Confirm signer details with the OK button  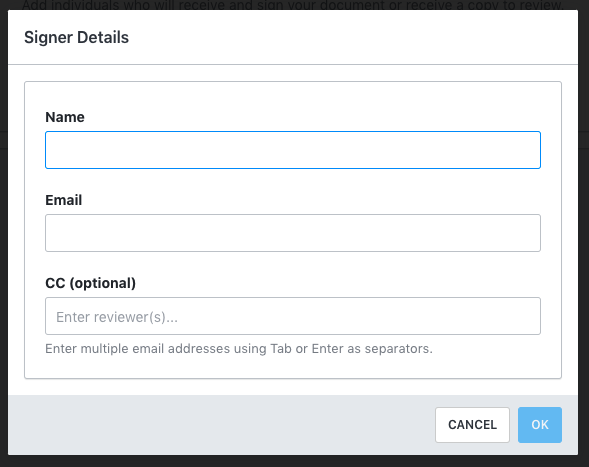(540, 425)
